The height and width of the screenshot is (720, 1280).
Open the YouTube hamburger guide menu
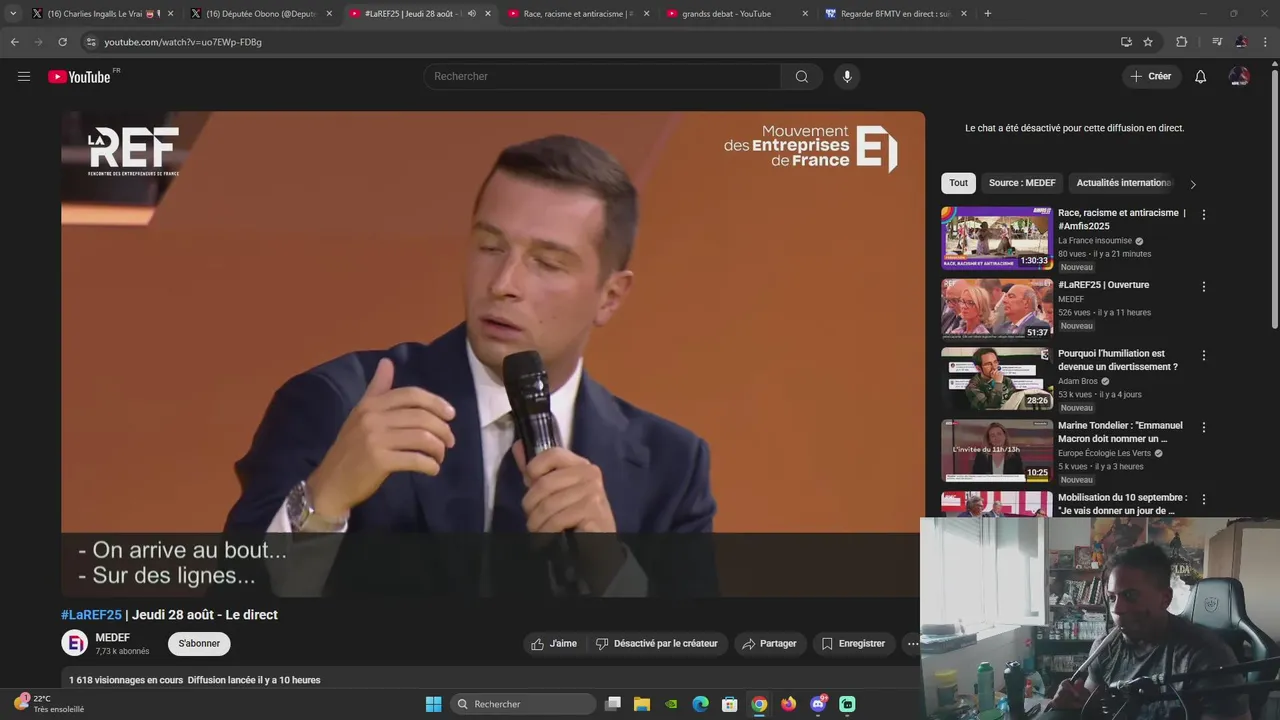pos(24,76)
